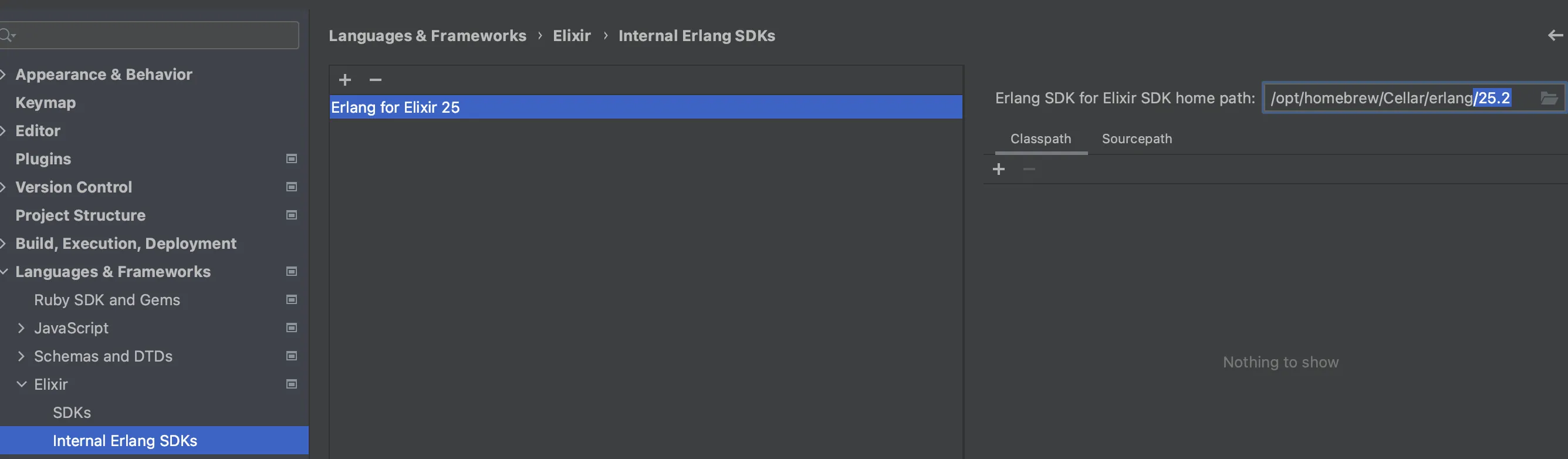Screen dimensions: 1568x459
Task: Browse for Erlang SDK home path folder
Action: (1549, 98)
